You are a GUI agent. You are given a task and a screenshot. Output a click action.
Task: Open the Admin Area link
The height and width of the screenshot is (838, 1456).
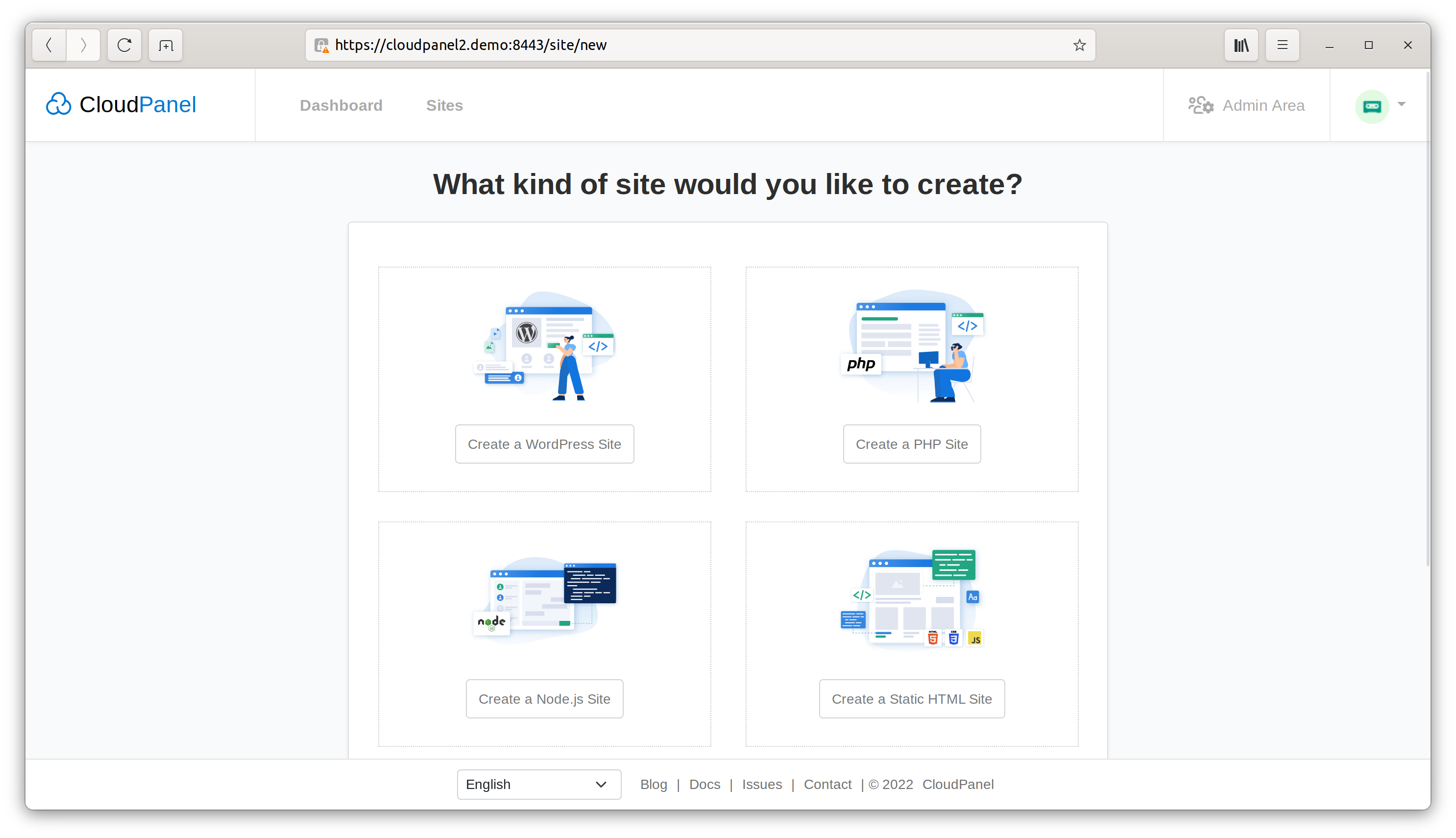[1263, 105]
